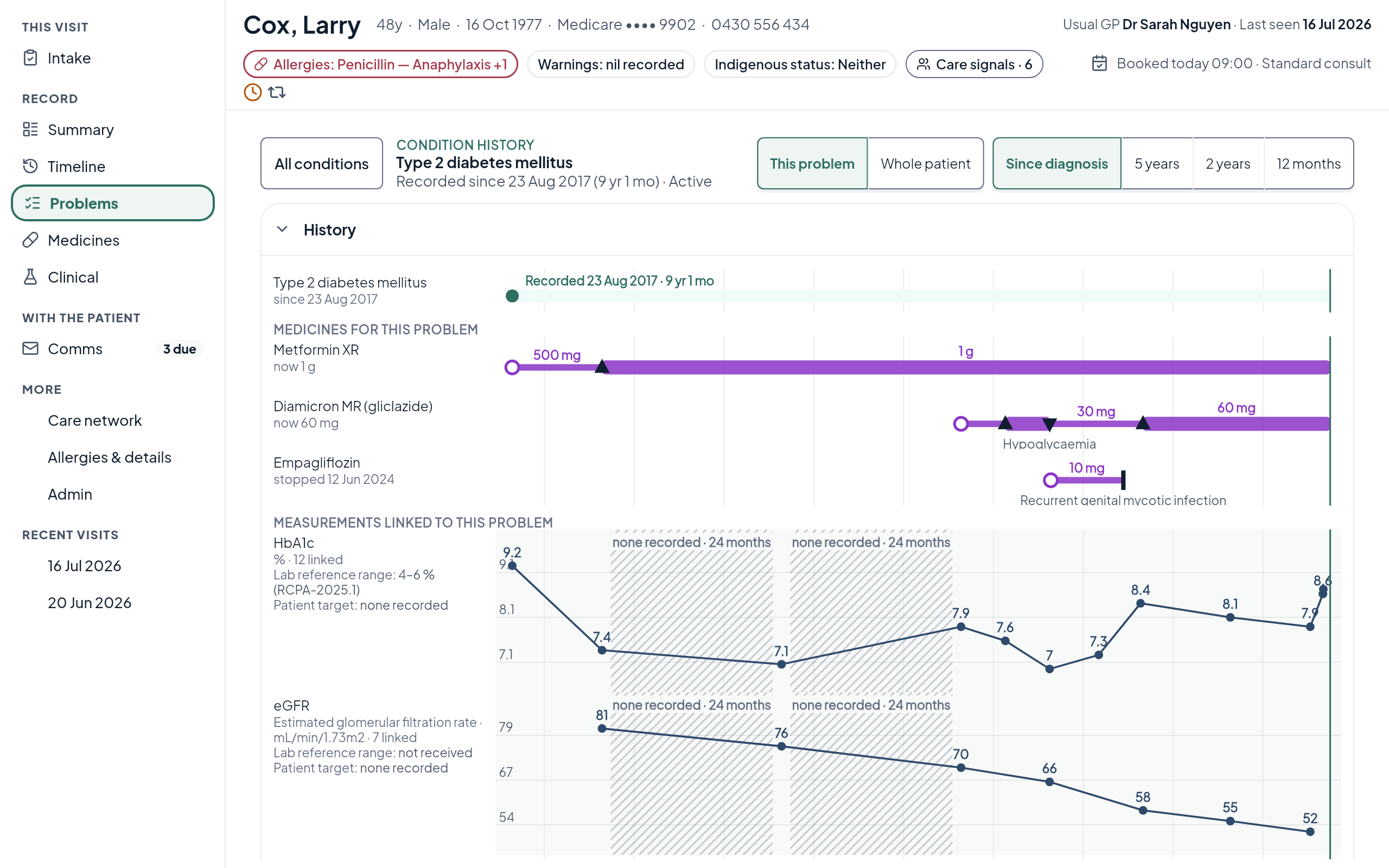Click the orange clock icon under allergies
The image size is (1389, 868).
tap(252, 92)
